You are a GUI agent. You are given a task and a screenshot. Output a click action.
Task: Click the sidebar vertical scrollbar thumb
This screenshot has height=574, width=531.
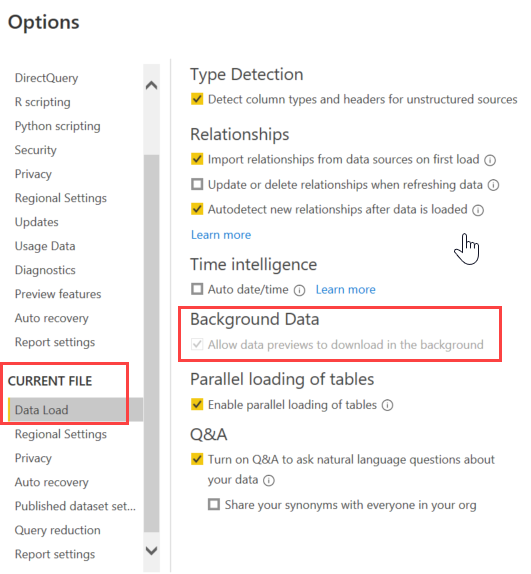(x=151, y=343)
